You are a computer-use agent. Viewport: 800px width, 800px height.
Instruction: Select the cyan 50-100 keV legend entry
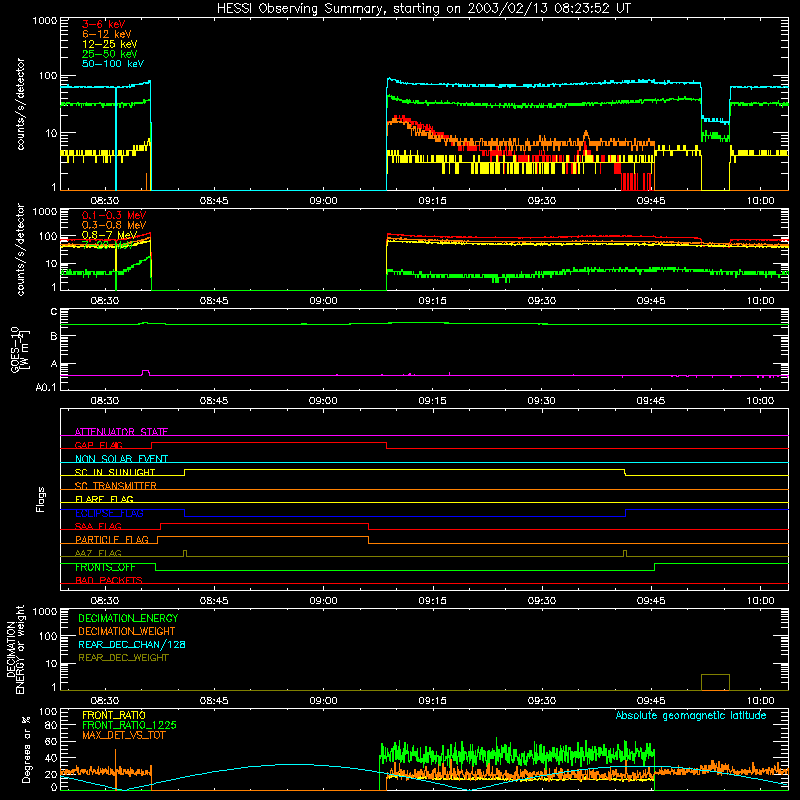(113, 64)
